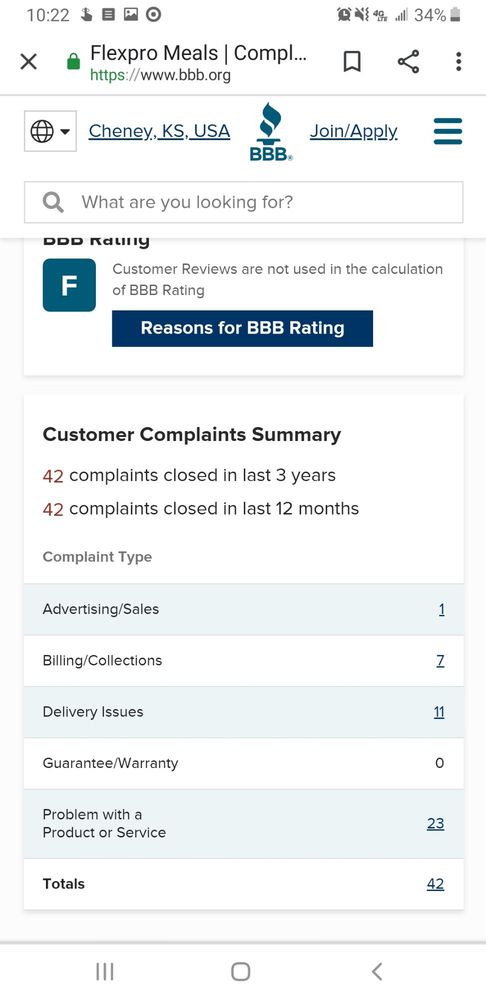Open the Billing/Collections complaint count 7
Viewport: 486px width, 1000px height.
pyautogui.click(x=441, y=661)
